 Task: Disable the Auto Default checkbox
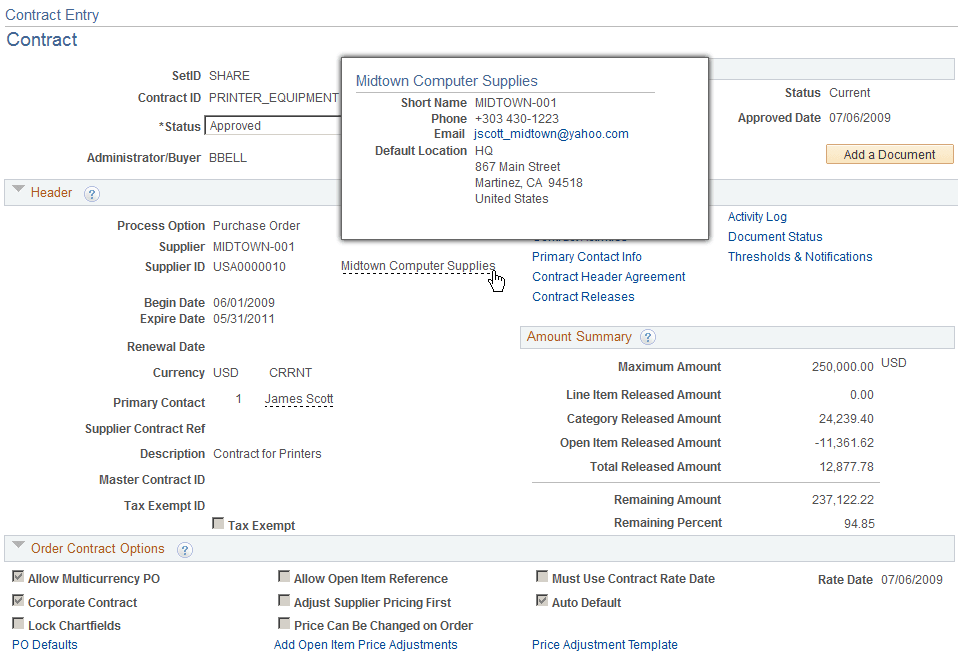(x=542, y=601)
